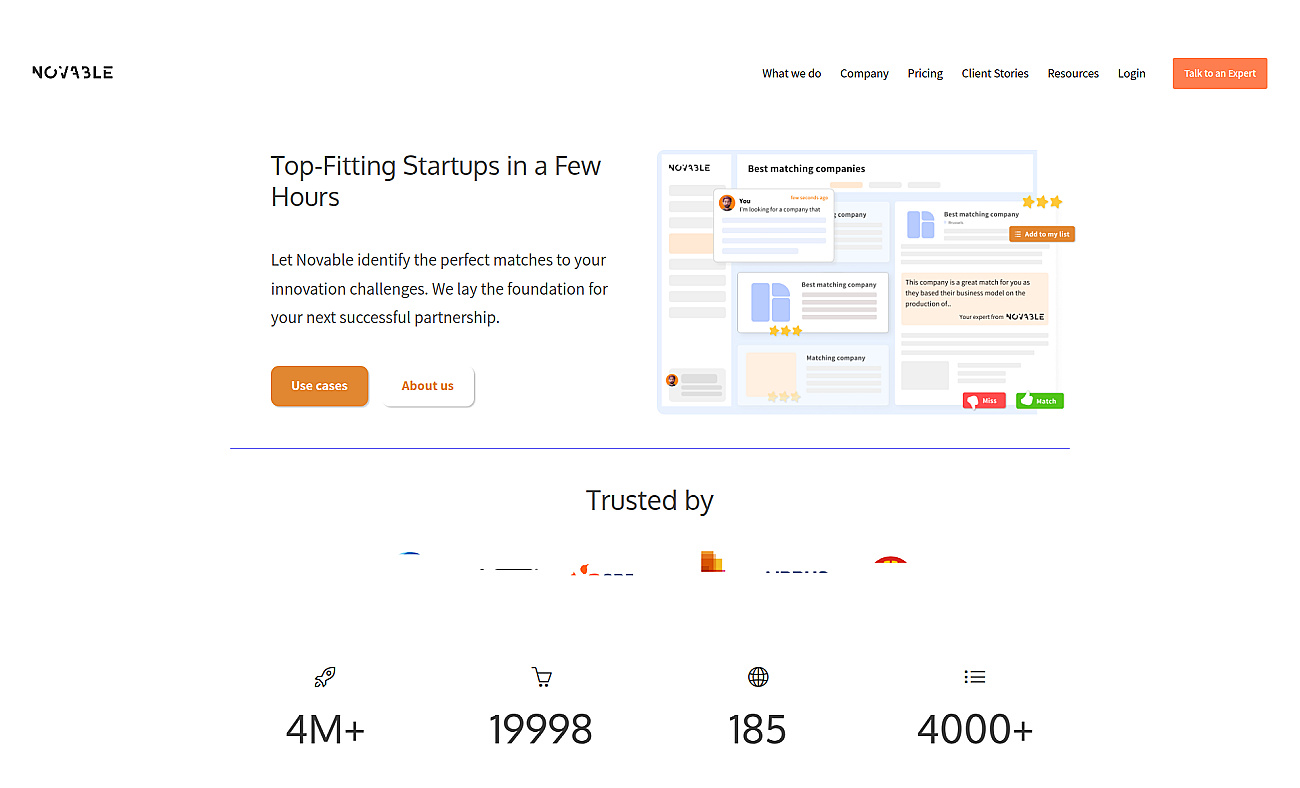Click the Add to my list badge
1300x788 pixels.
(1042, 234)
